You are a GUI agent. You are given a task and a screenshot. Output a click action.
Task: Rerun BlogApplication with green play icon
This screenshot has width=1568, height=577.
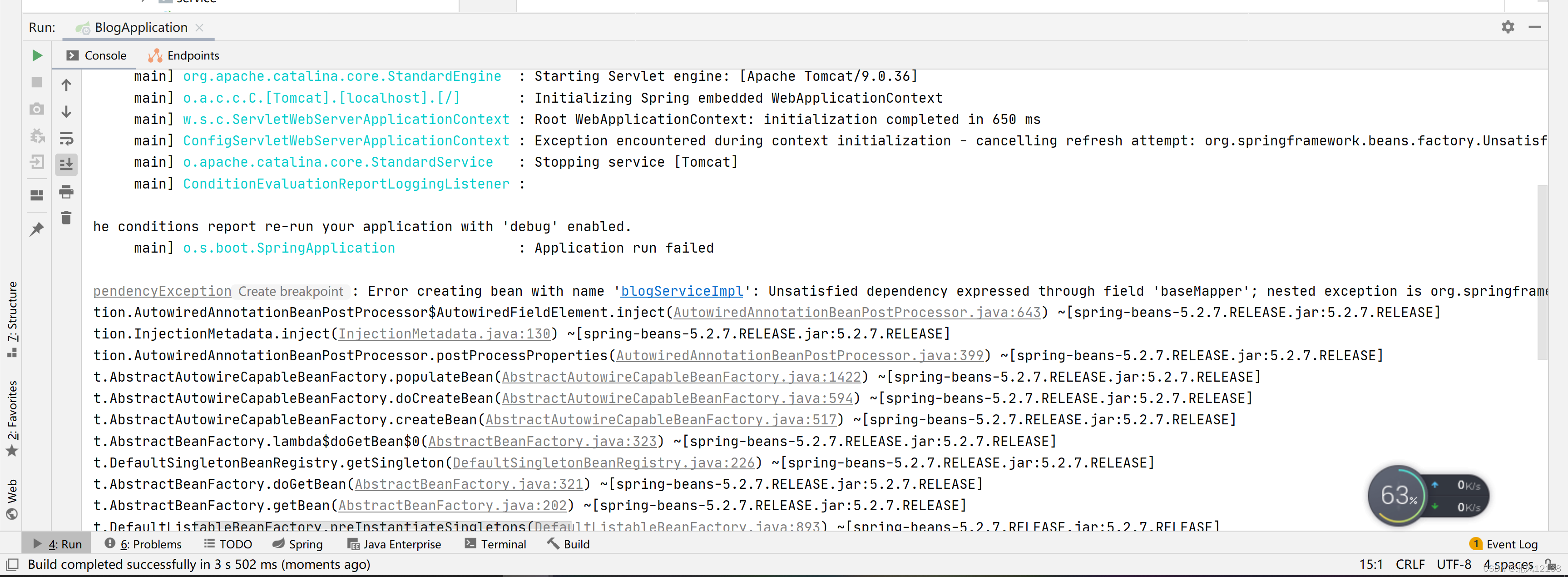coord(37,55)
